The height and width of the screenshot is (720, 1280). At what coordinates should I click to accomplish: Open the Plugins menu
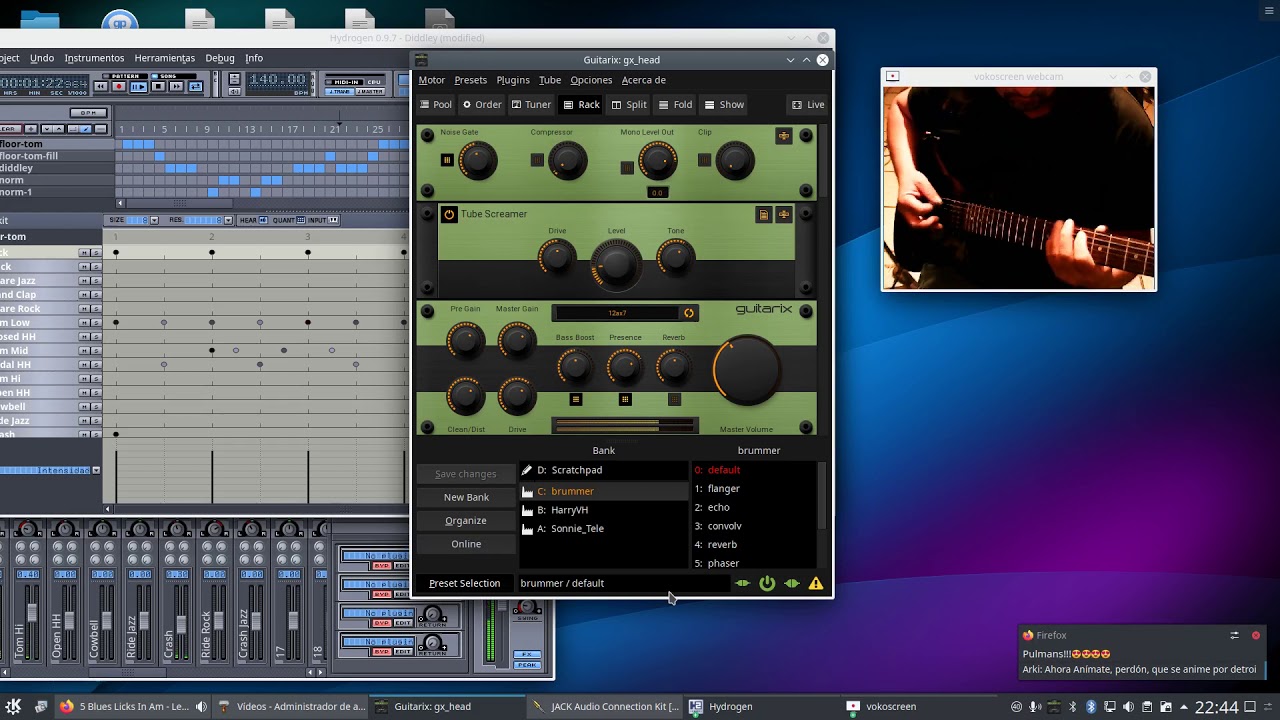(513, 80)
